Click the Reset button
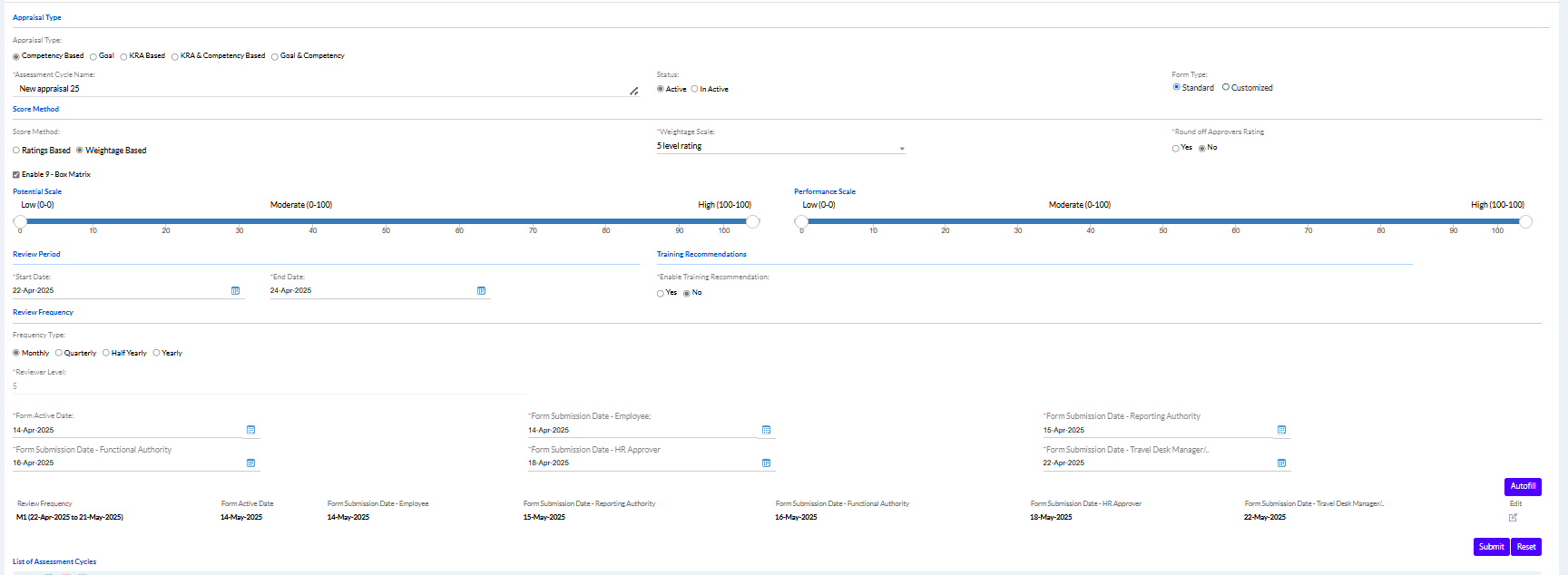 [x=1526, y=547]
